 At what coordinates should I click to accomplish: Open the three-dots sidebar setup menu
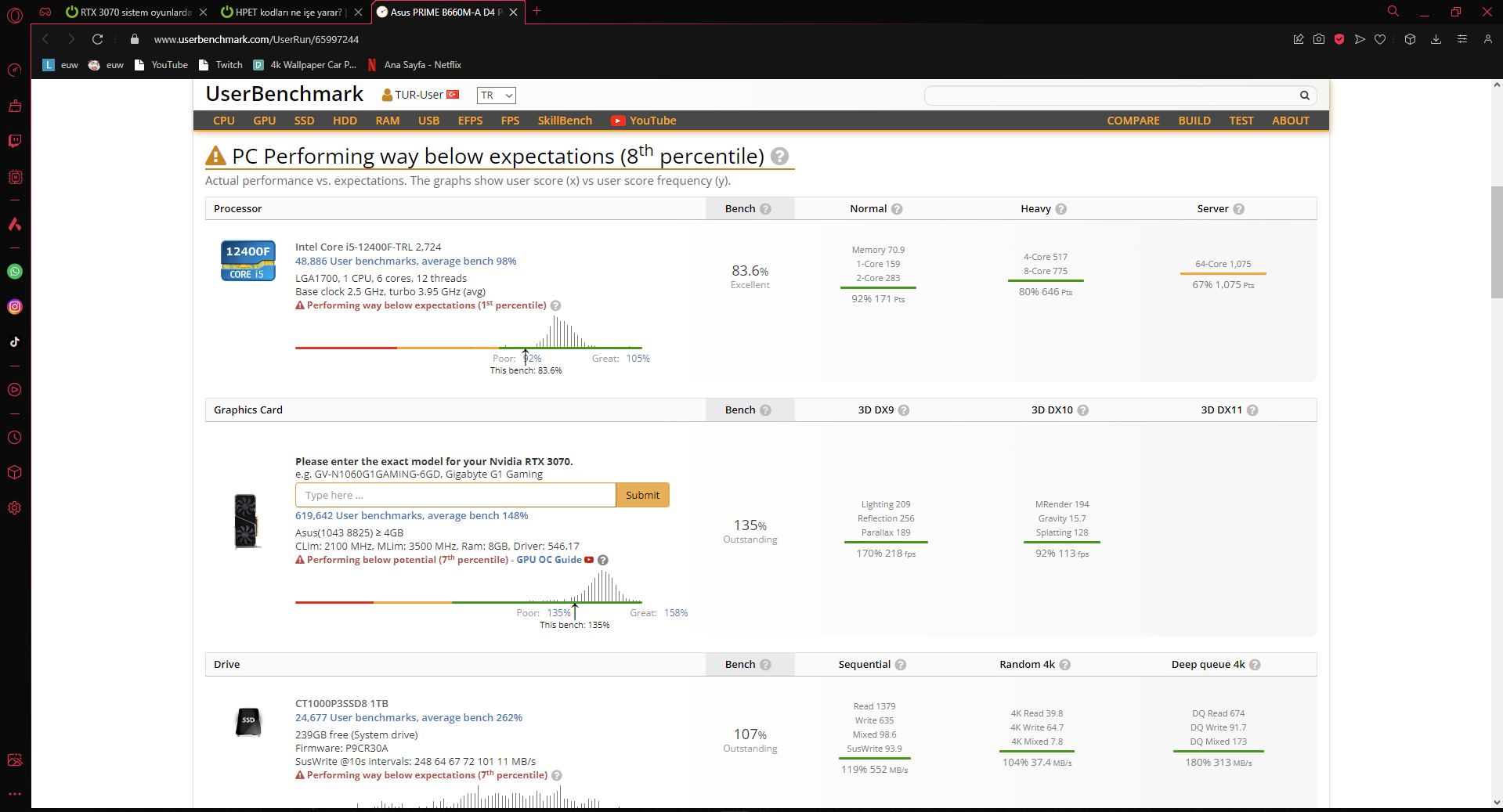click(15, 794)
